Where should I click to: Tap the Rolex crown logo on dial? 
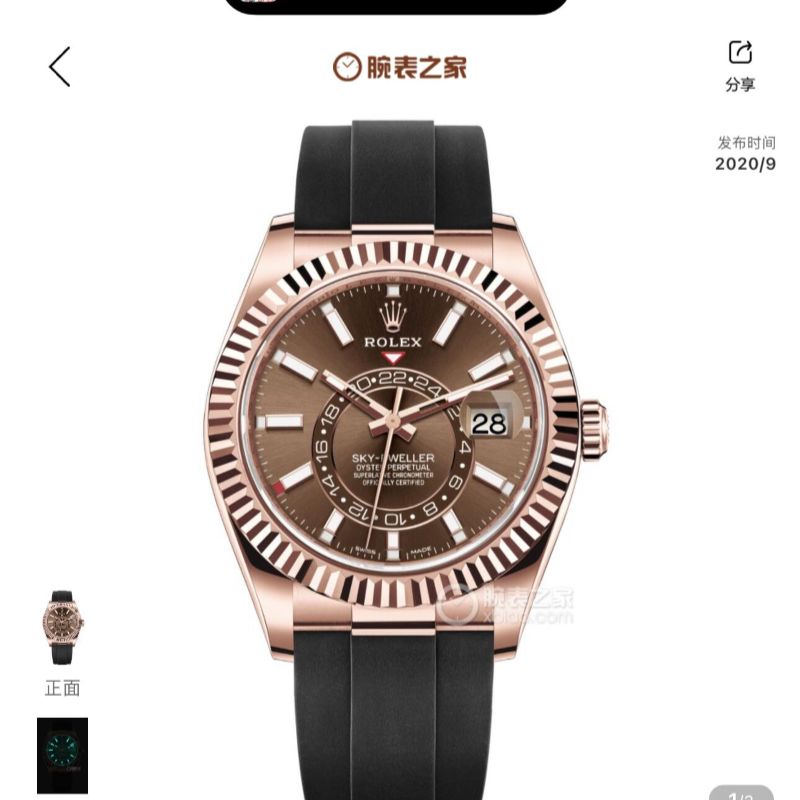[x=393, y=316]
